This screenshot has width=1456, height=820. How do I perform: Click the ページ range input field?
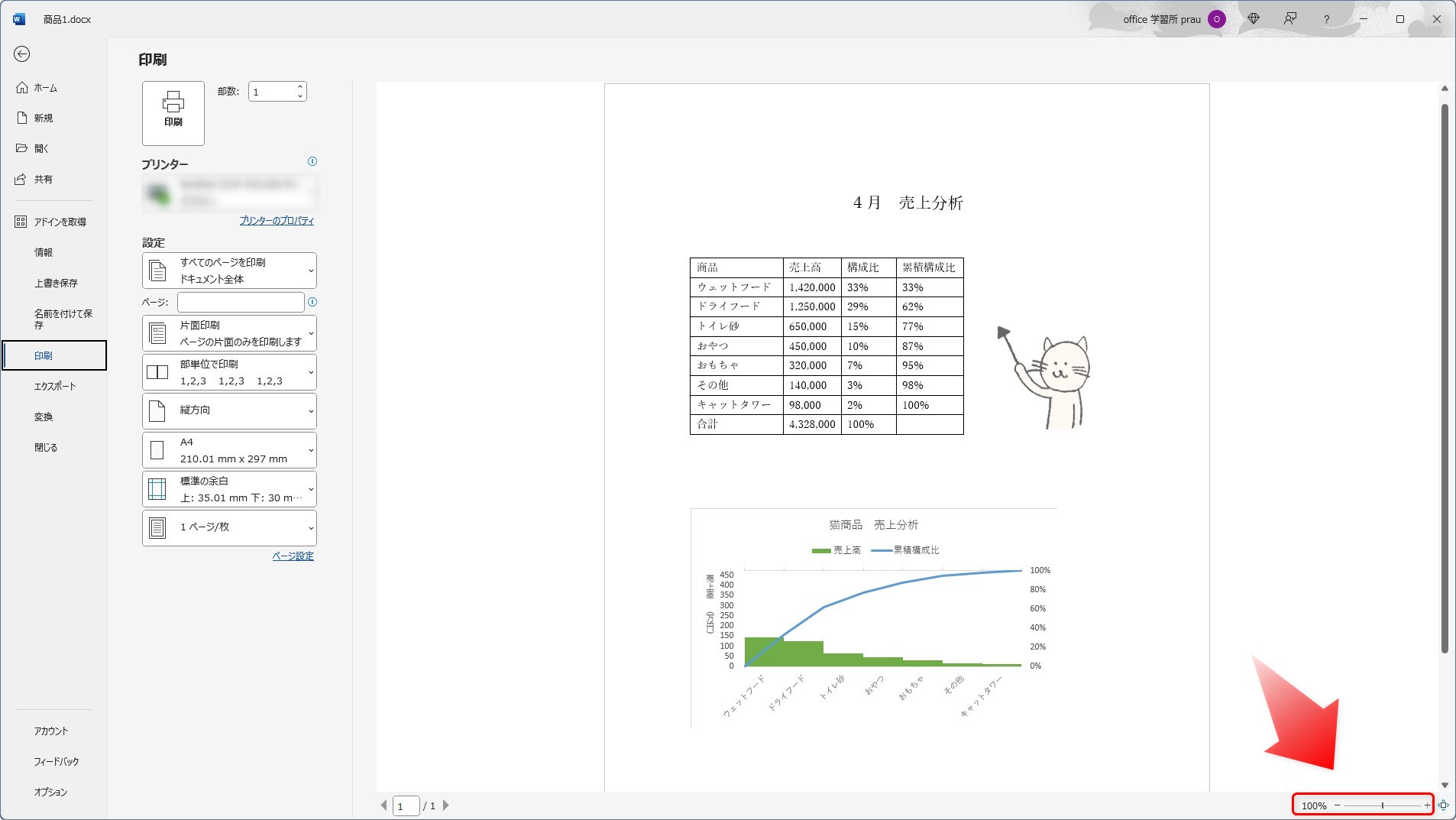[x=241, y=302]
